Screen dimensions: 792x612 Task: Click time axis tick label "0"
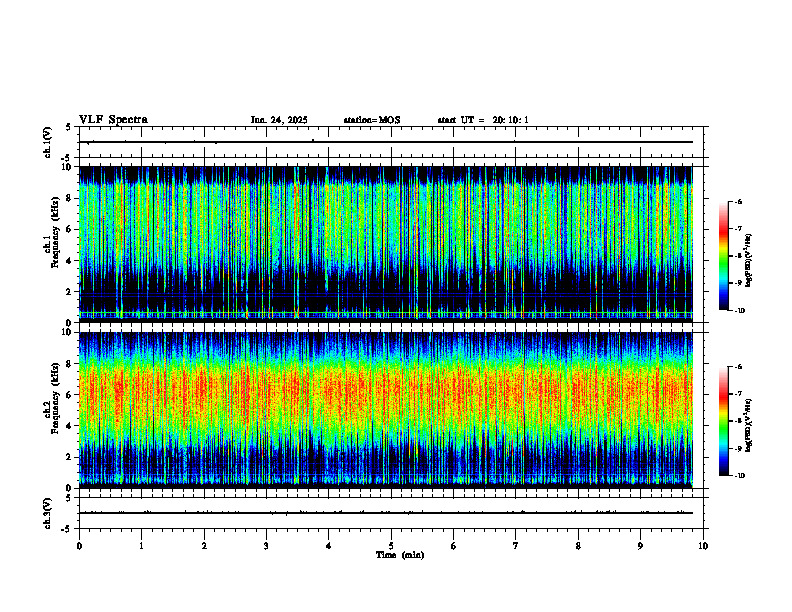(79, 546)
